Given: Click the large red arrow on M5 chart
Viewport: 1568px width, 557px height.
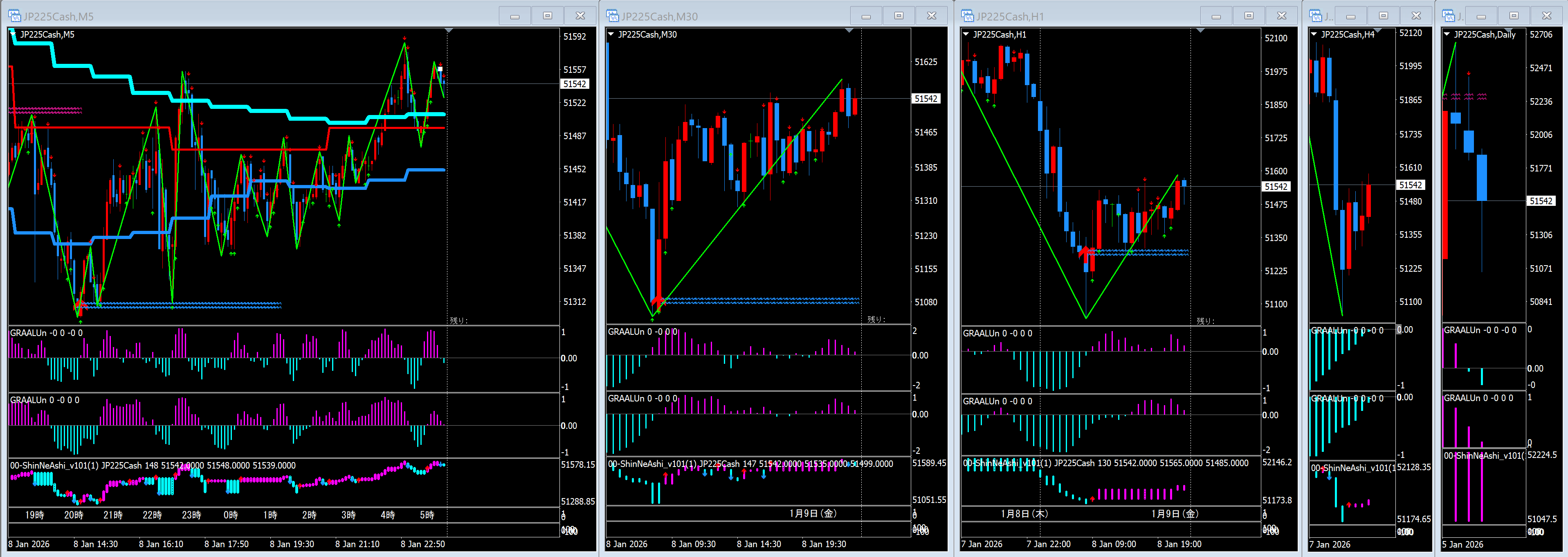Looking at the screenshot, I should pos(80,304).
